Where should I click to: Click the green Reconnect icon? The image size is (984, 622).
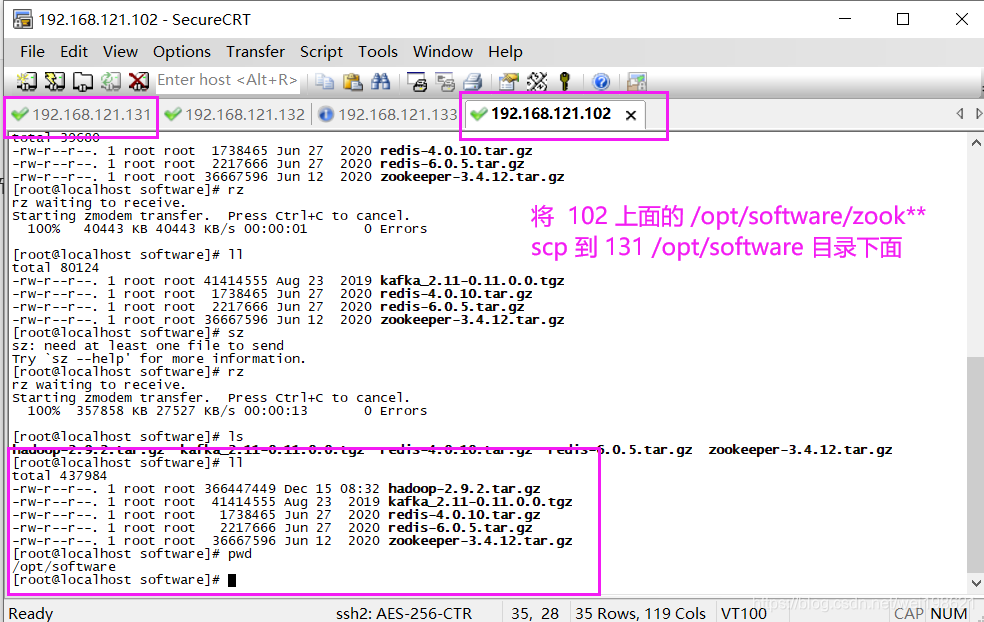(x=110, y=81)
